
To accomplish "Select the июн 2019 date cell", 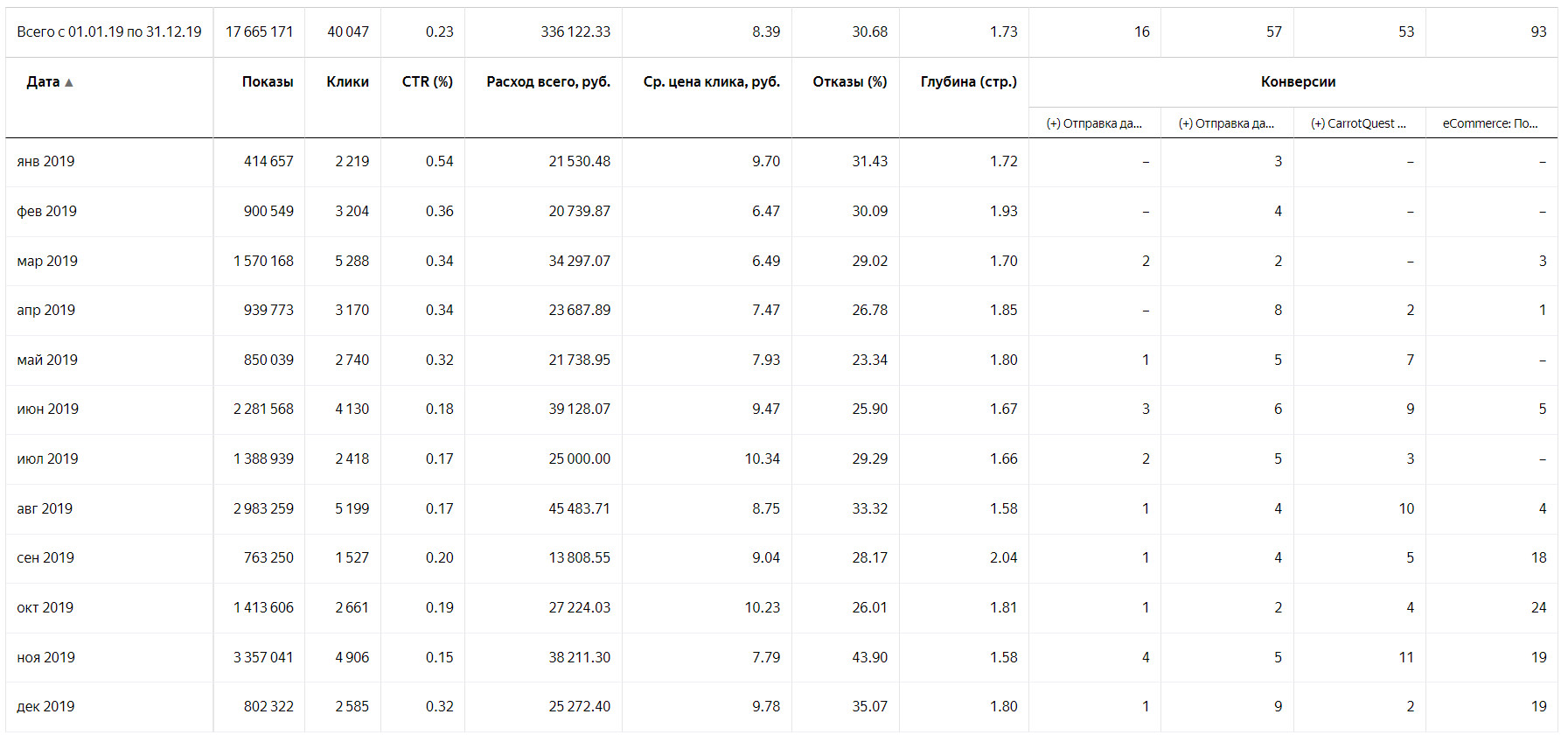I will click(47, 409).
